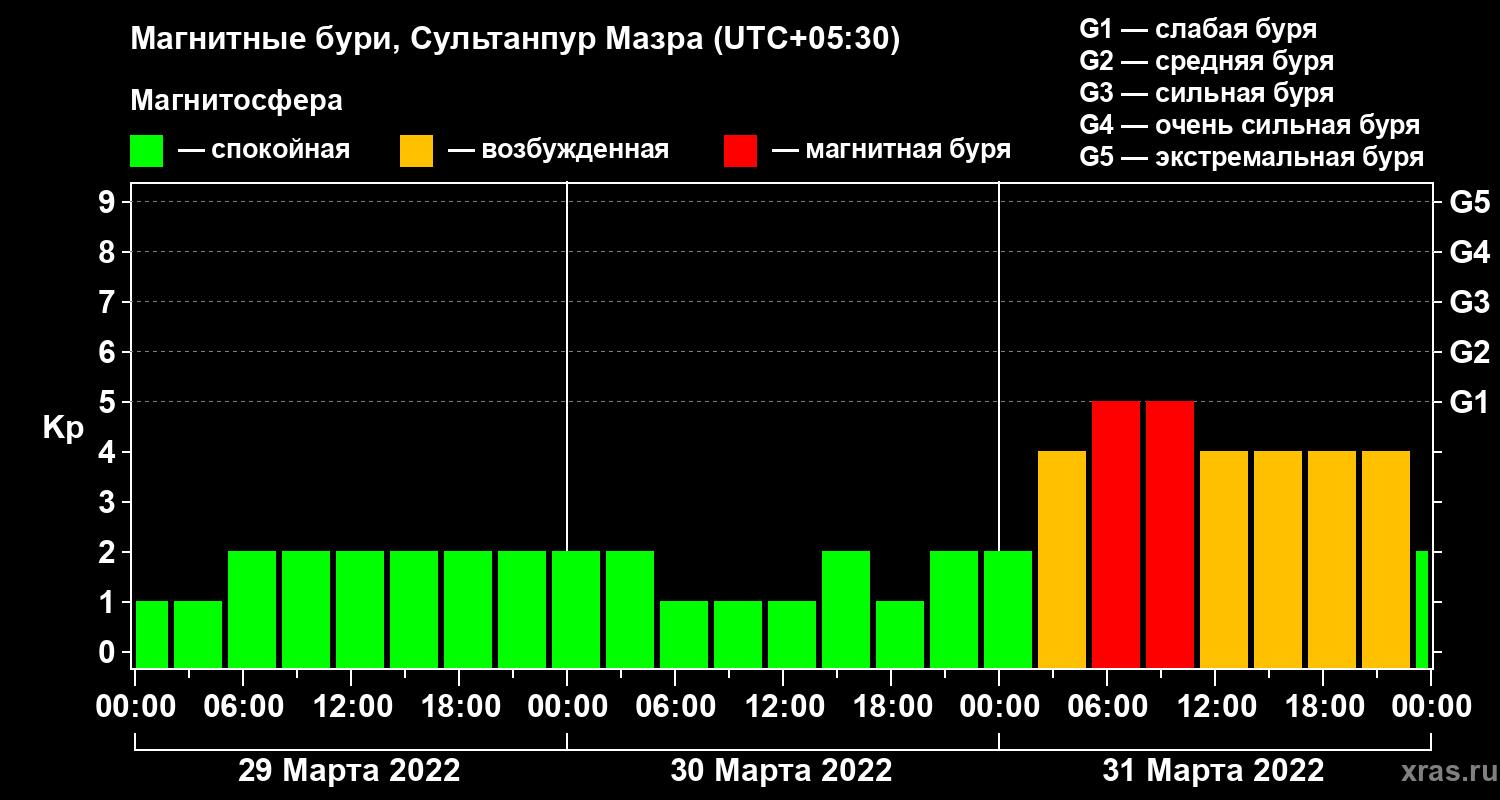Click the first green bar at 00:00 on 29 March
The height and width of the screenshot is (800, 1500).
[x=152, y=634]
